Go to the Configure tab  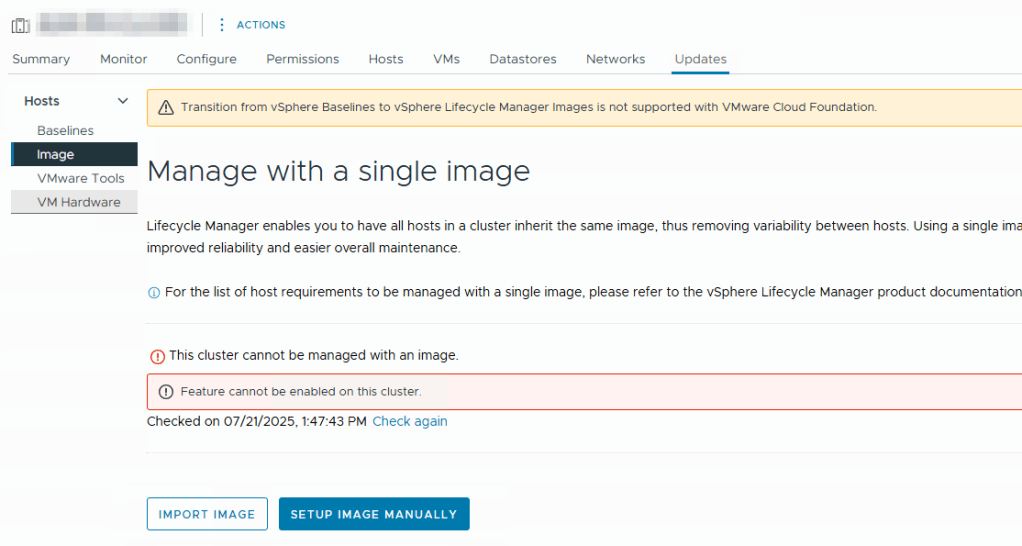click(206, 59)
